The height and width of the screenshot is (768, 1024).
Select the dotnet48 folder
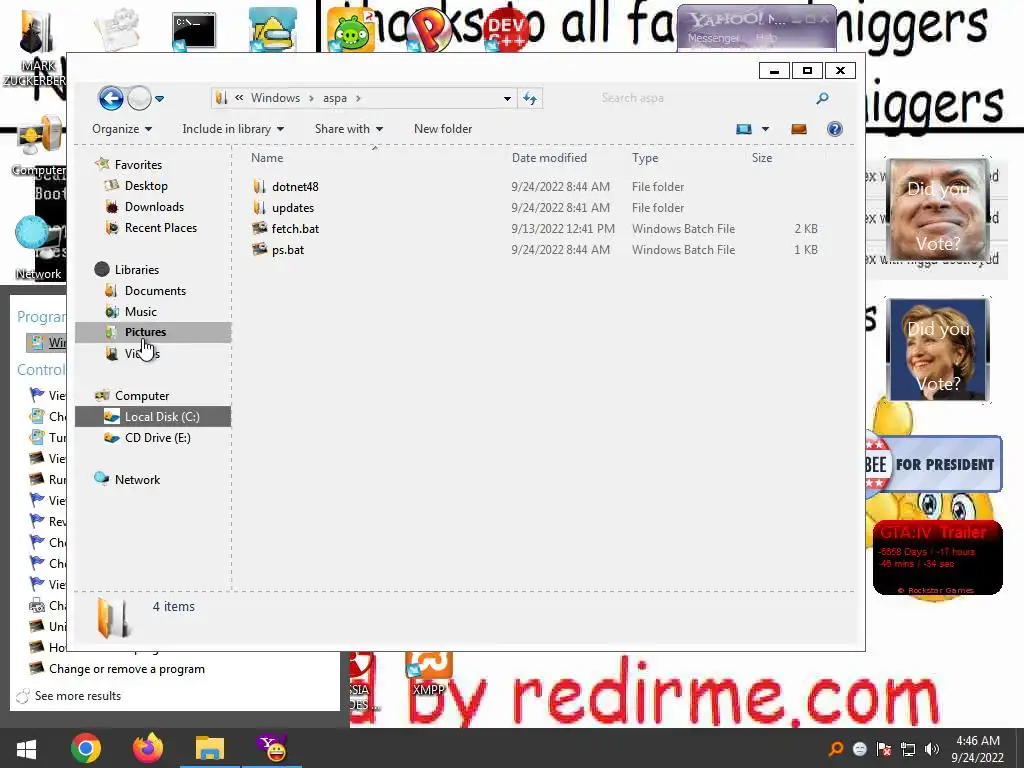click(295, 187)
